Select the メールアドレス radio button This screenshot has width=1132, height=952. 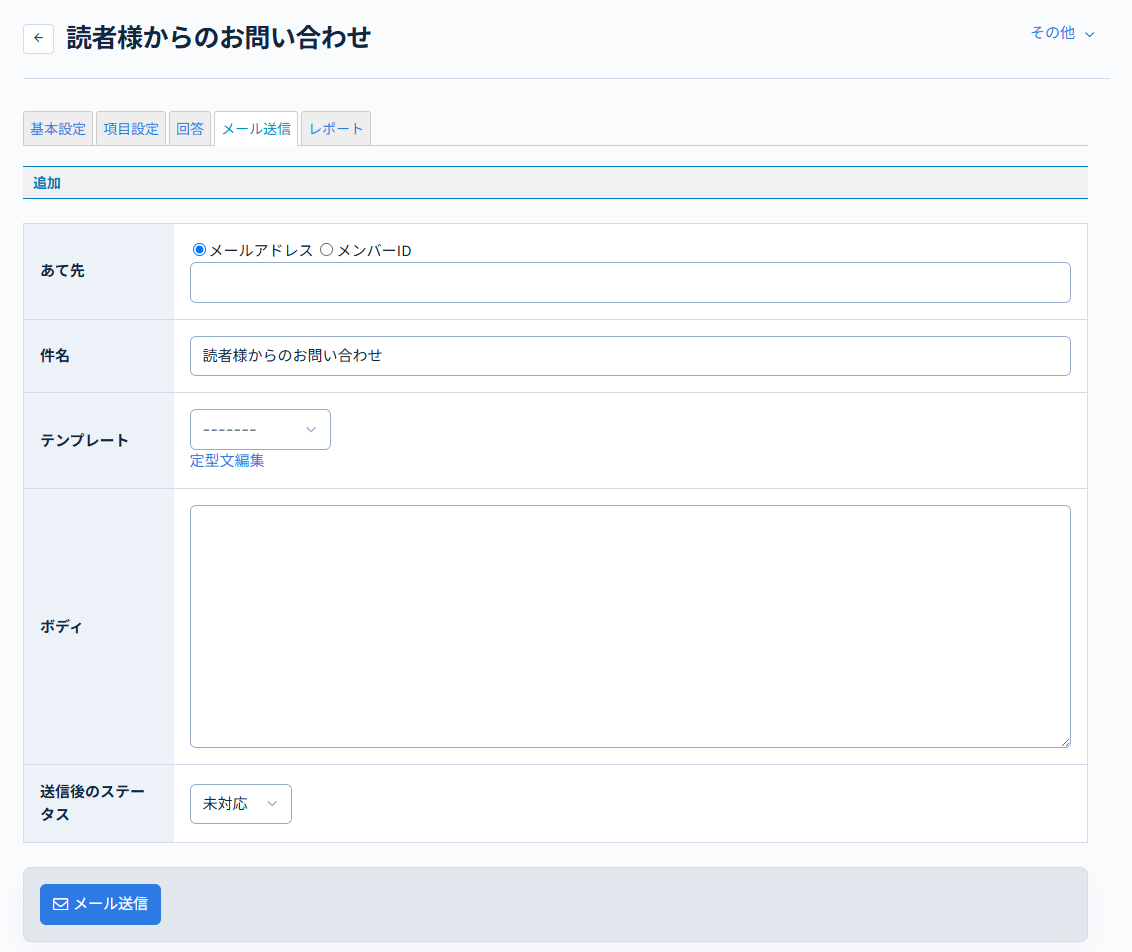pos(199,250)
